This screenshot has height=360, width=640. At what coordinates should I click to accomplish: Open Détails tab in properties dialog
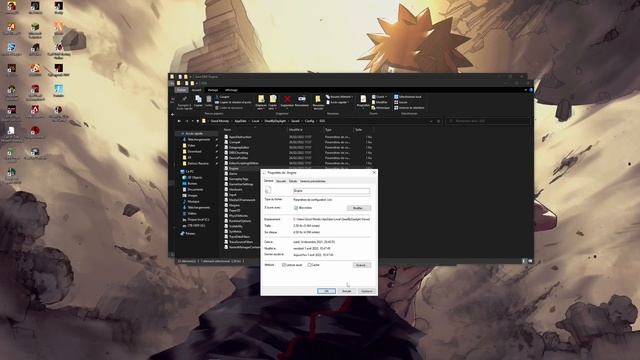tap(293, 181)
